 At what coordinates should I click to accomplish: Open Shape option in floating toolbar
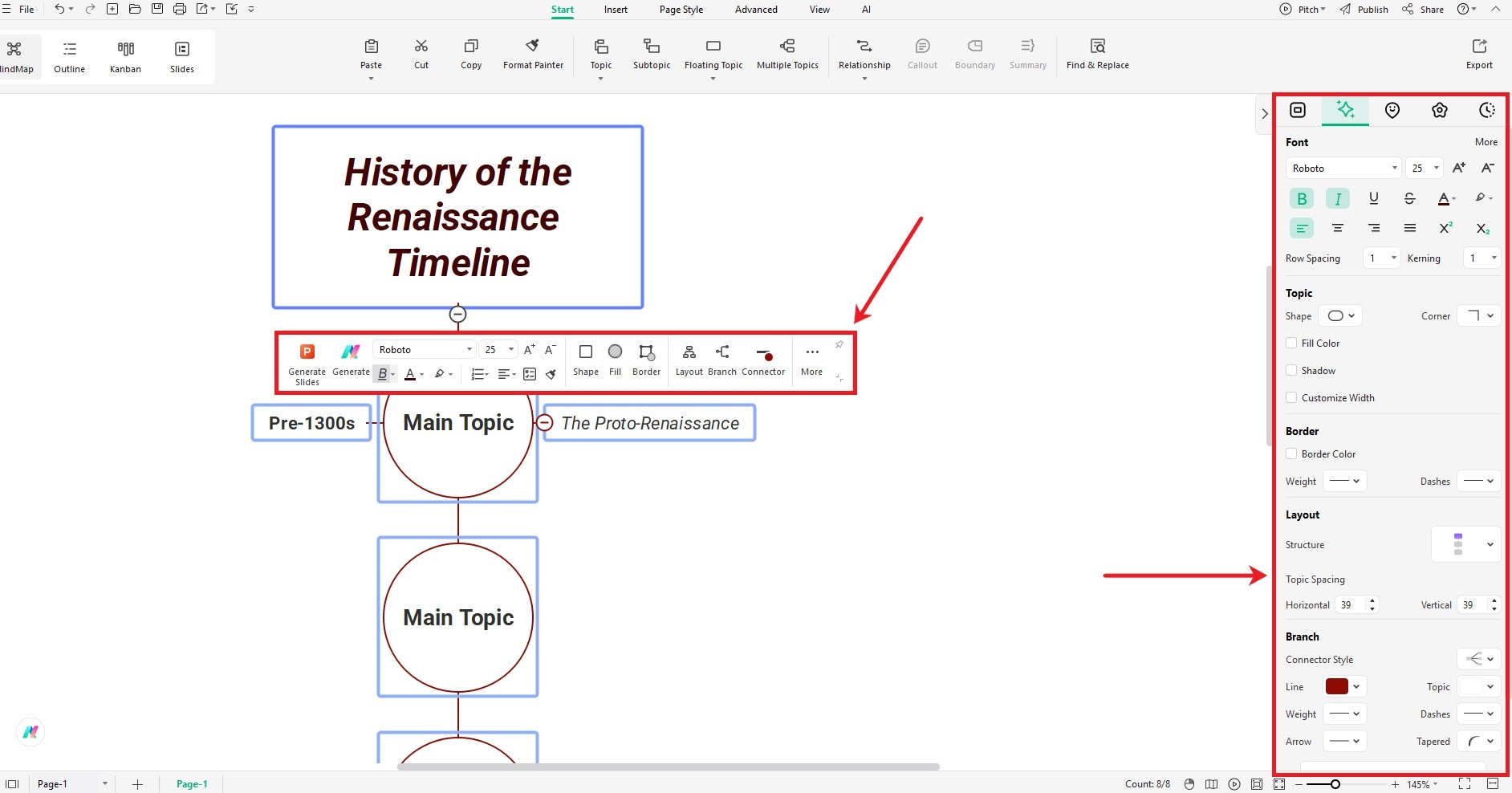click(x=586, y=360)
